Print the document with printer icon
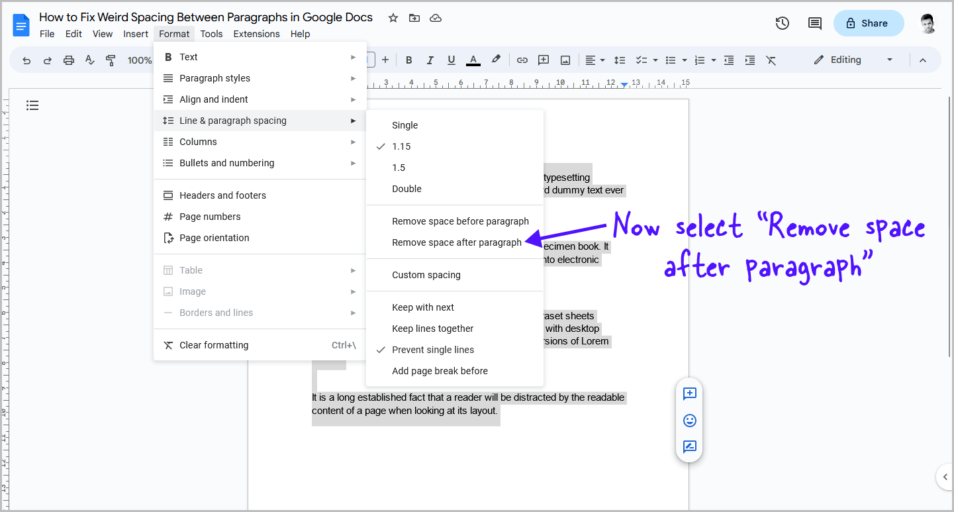 [69, 60]
